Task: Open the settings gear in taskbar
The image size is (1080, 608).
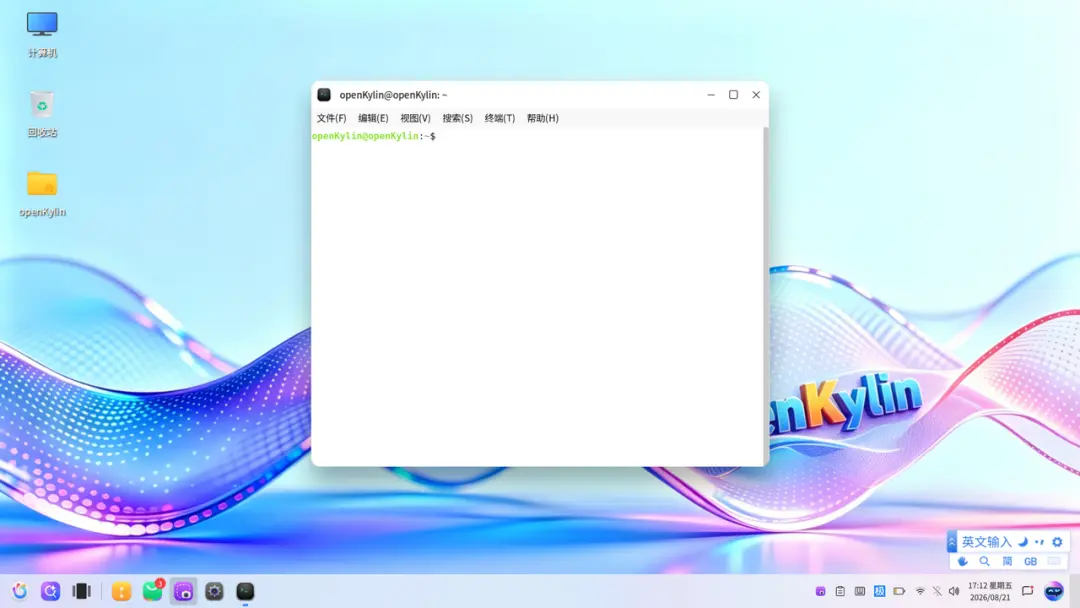Action: [214, 591]
